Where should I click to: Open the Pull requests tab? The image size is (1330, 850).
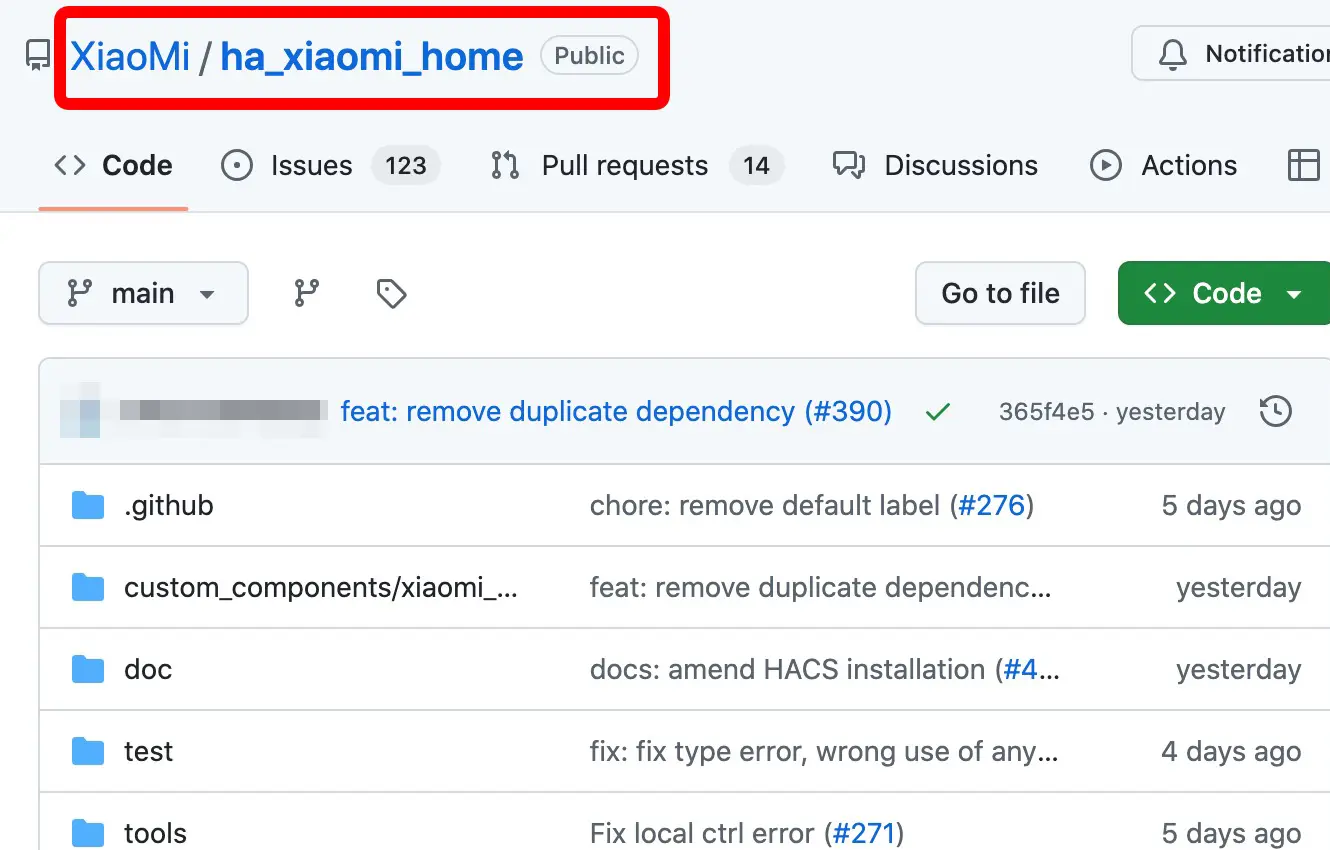(624, 165)
